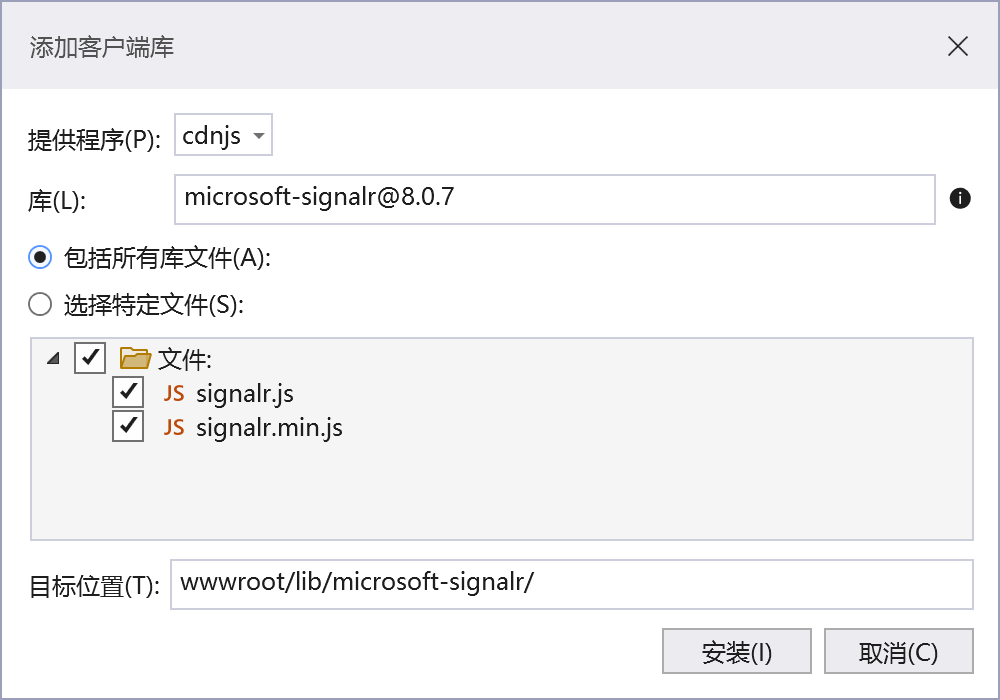
Task: Select signalr.min.js file in tree
Action: point(269,428)
